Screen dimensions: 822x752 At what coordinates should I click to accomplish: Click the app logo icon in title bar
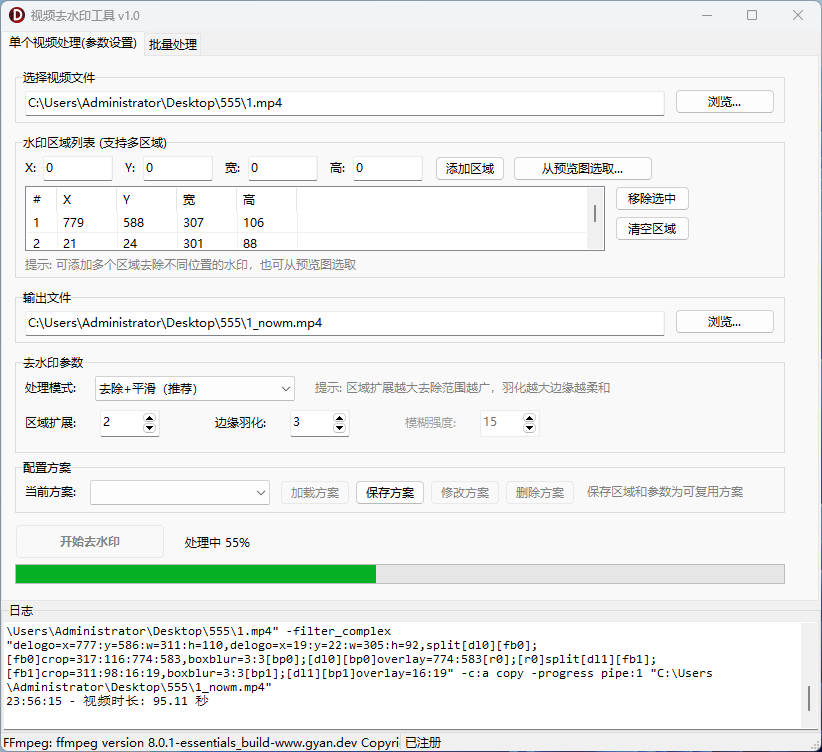pos(16,15)
